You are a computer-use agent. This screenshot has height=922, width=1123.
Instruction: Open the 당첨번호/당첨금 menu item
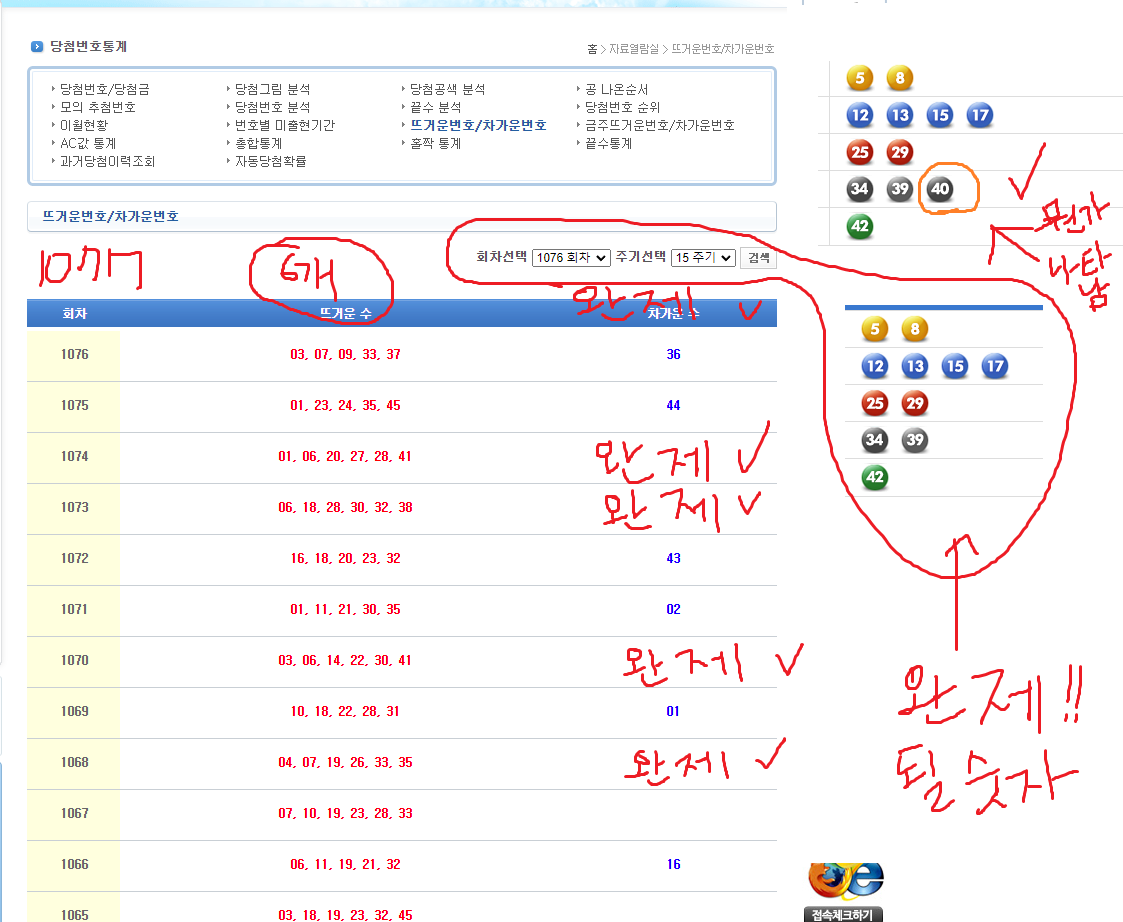pos(105,89)
